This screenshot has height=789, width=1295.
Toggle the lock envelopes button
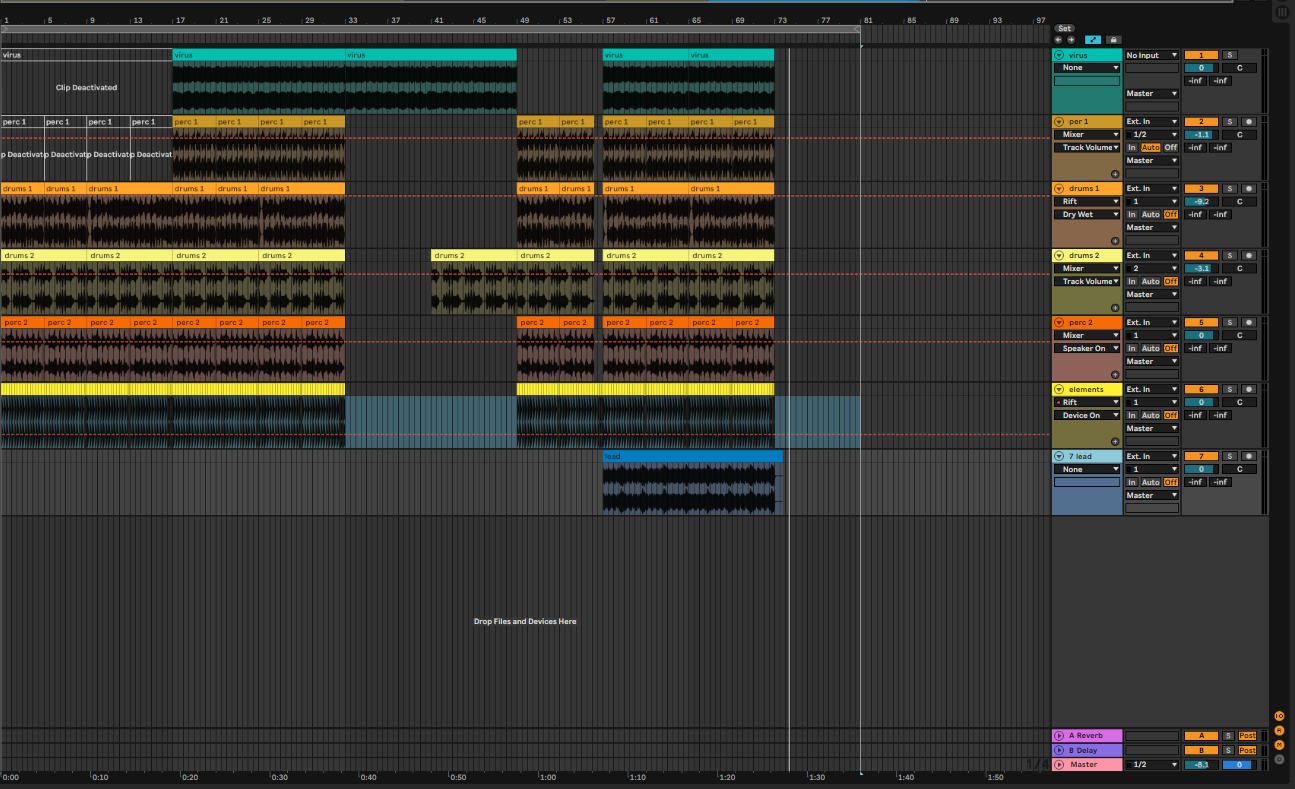pyautogui.click(x=1112, y=39)
